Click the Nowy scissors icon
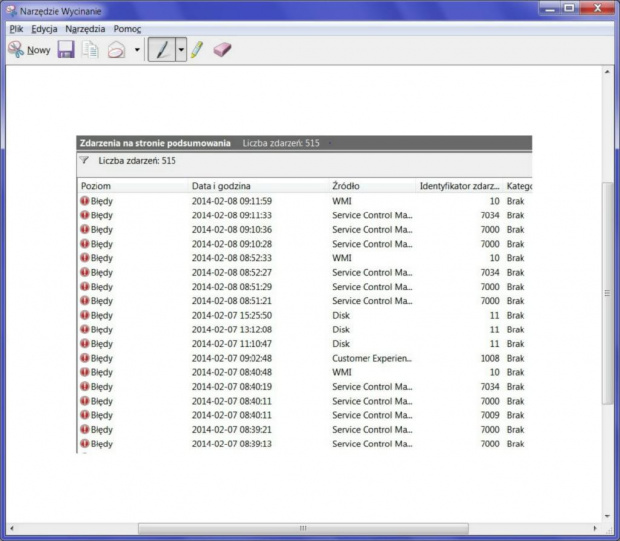Screen dimensions: 620x541 pyautogui.click(x=16, y=50)
